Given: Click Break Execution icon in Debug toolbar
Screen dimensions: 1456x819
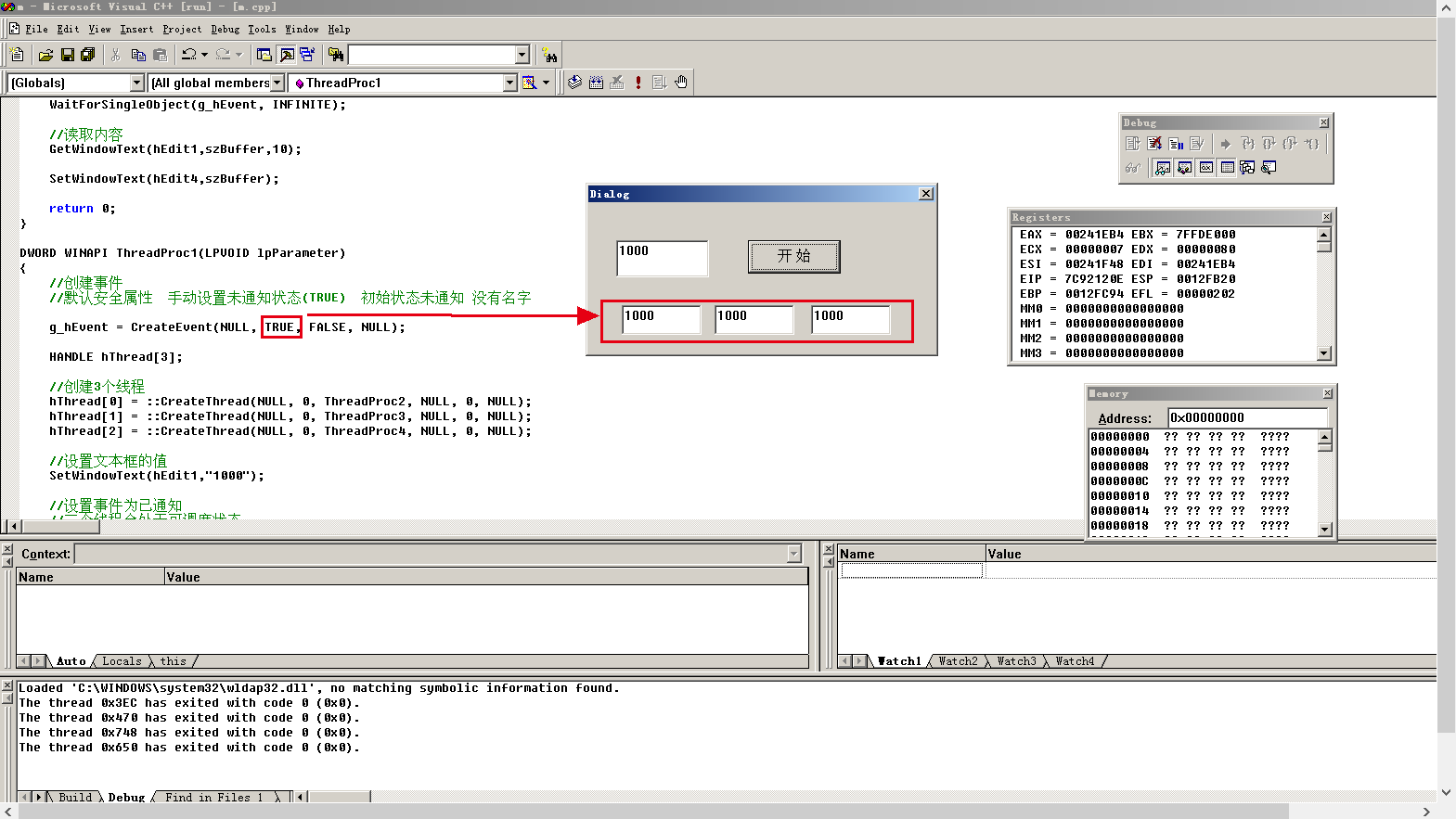Looking at the screenshot, I should pyautogui.click(x=1176, y=144).
